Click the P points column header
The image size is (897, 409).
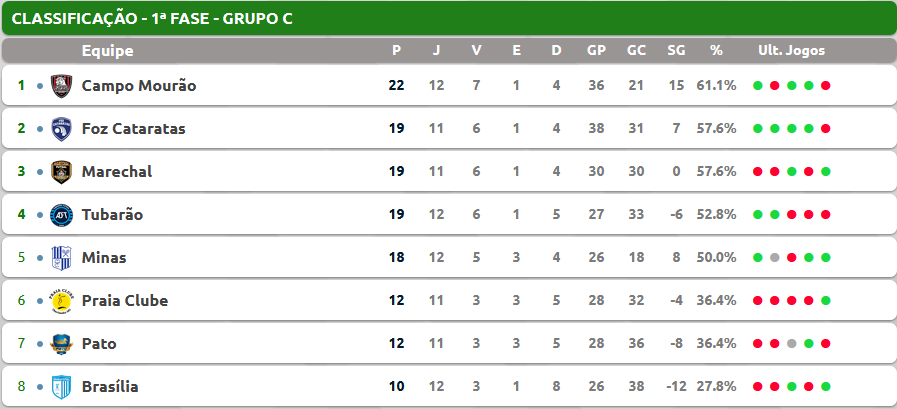pyautogui.click(x=396, y=51)
